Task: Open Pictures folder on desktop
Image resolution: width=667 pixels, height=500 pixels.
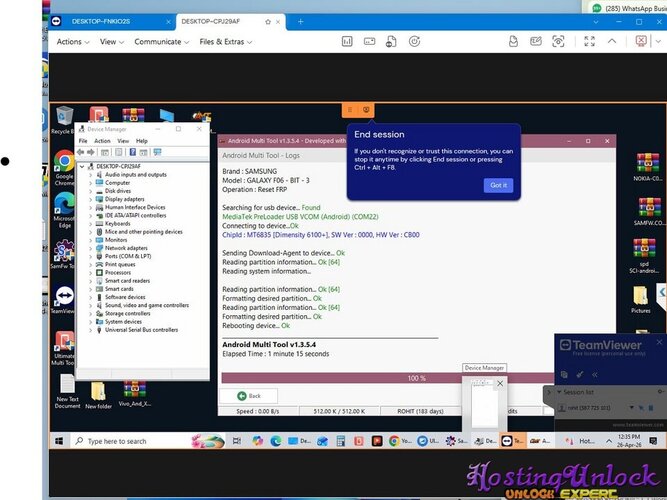Action: [641, 300]
